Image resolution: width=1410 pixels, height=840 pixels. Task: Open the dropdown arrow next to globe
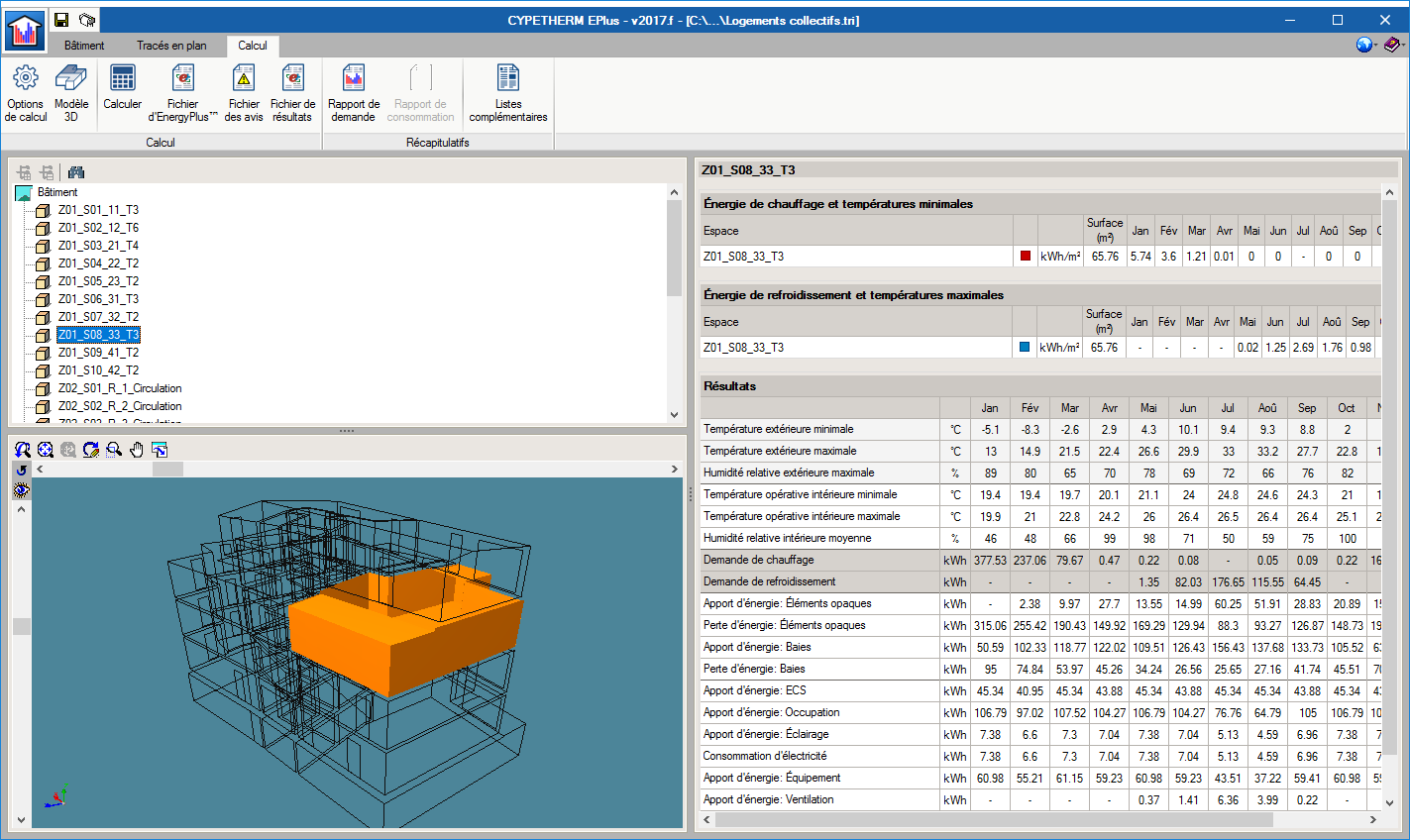(1375, 46)
